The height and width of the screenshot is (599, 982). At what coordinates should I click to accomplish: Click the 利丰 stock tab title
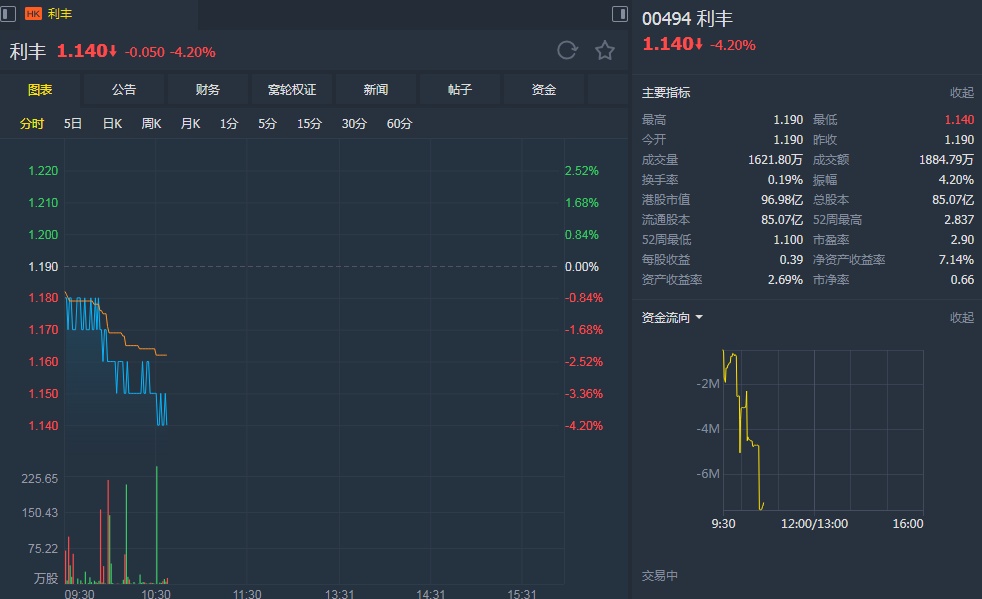(x=60, y=14)
